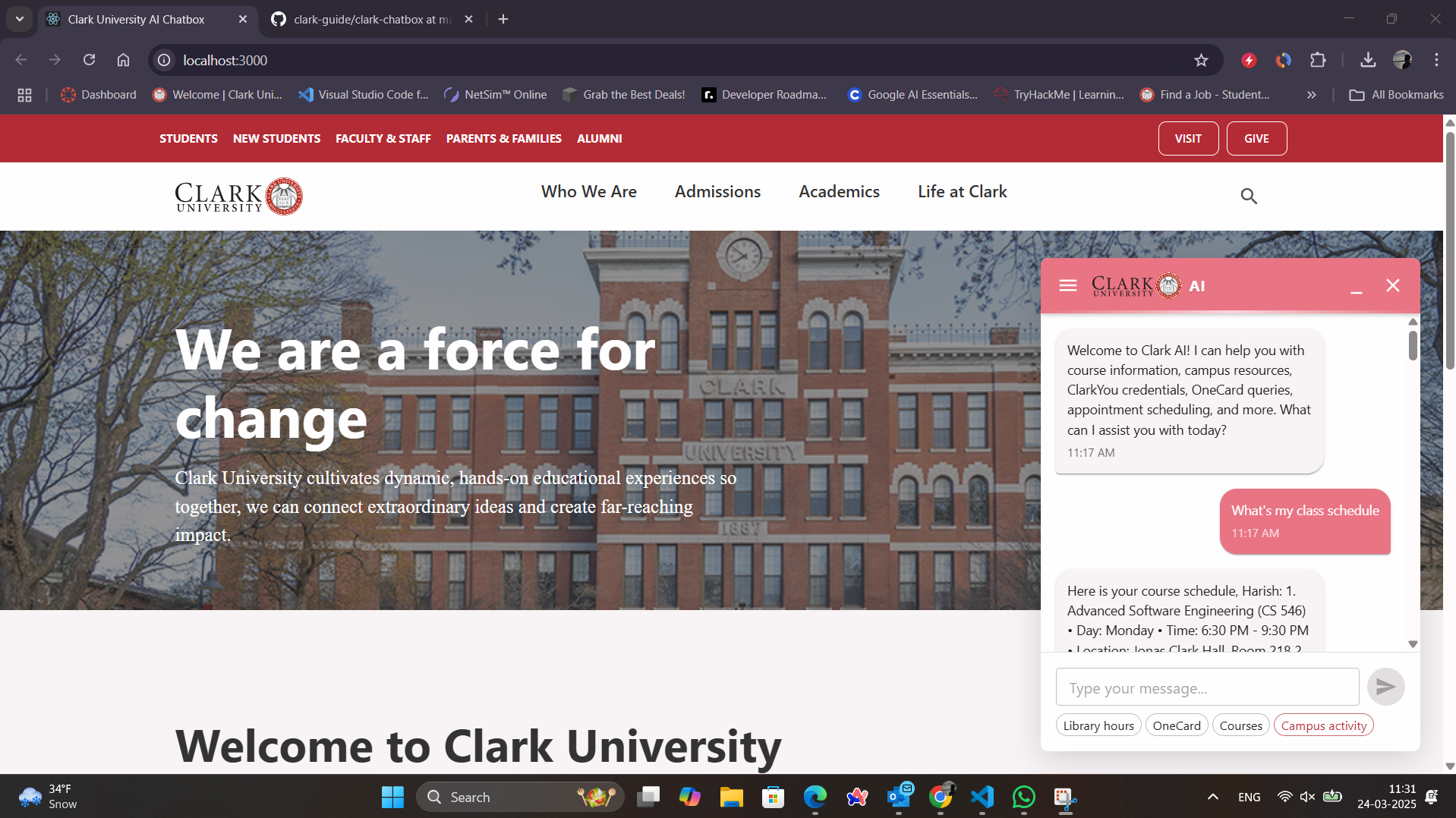Click the red lightning extension icon
Image resolution: width=1456 pixels, height=818 pixels.
(x=1249, y=60)
